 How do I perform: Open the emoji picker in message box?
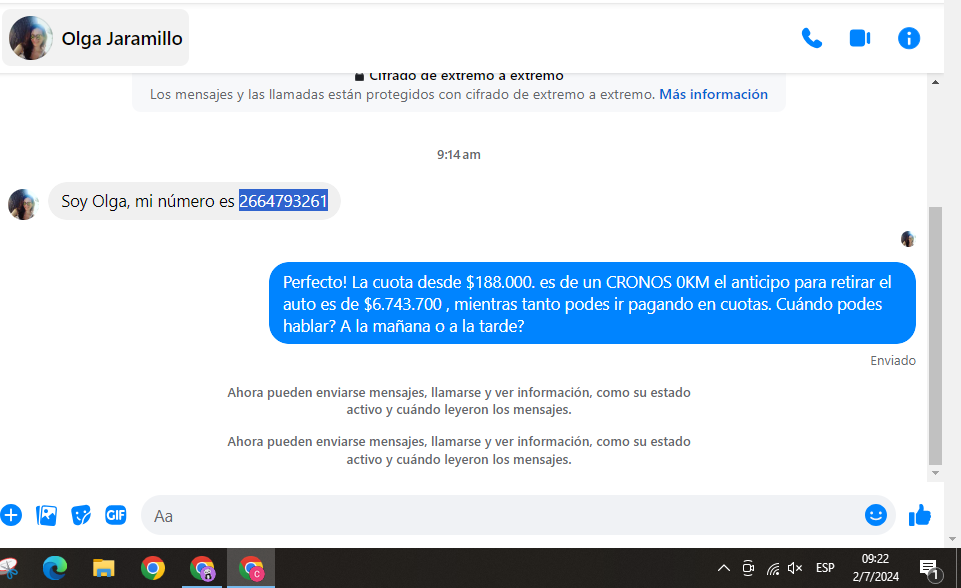pos(875,515)
